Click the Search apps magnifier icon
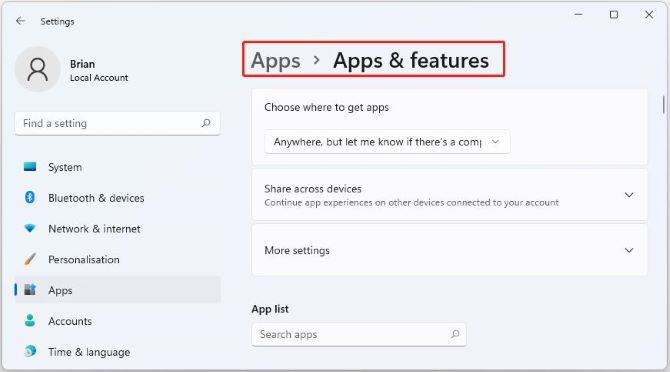The image size is (670, 372). pyautogui.click(x=455, y=334)
